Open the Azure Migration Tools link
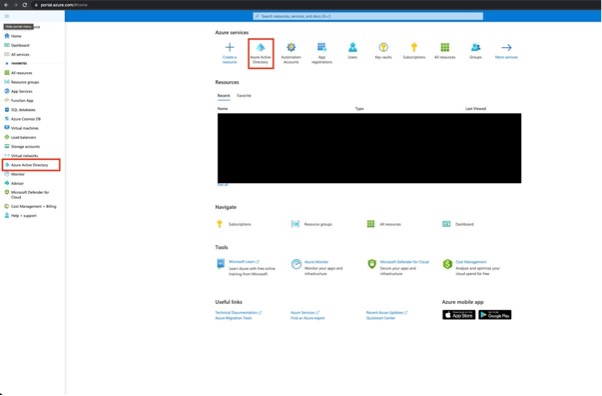 pos(233,318)
